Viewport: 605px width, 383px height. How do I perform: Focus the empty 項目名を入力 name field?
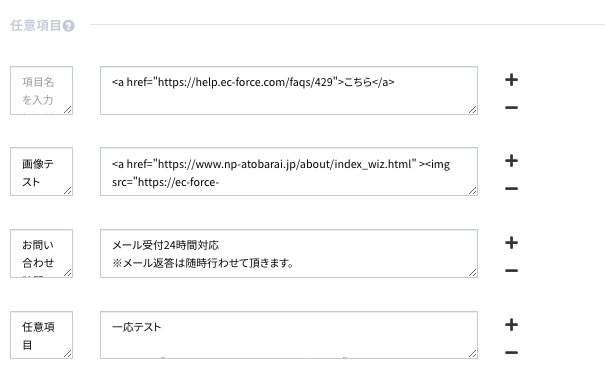click(41, 91)
